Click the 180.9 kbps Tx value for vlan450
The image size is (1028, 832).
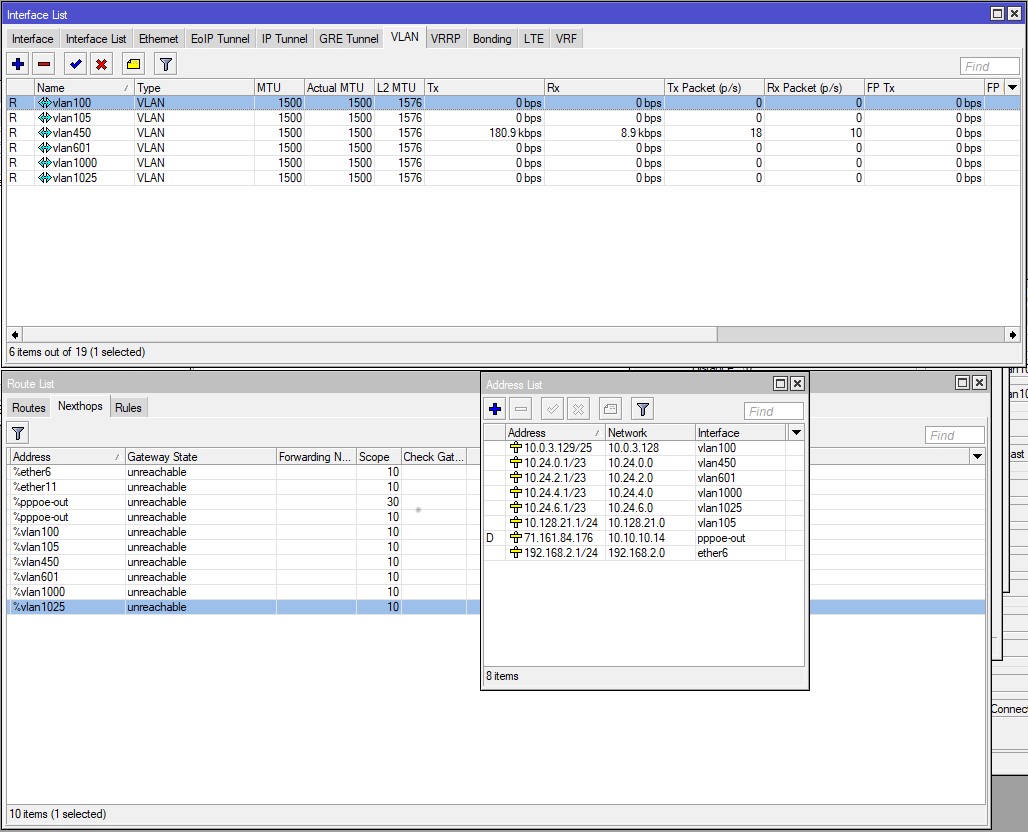pos(515,133)
